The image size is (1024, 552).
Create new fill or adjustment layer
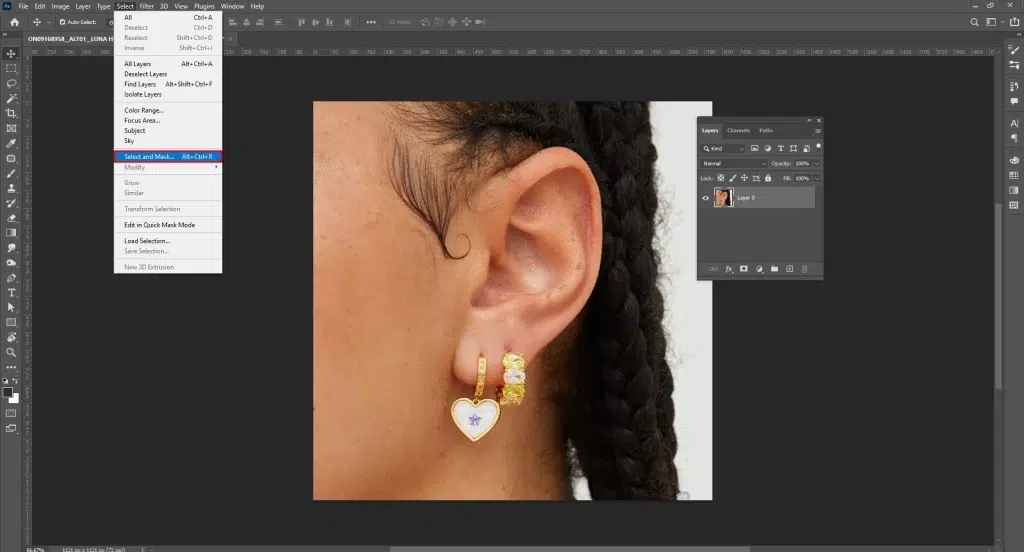[x=759, y=269]
